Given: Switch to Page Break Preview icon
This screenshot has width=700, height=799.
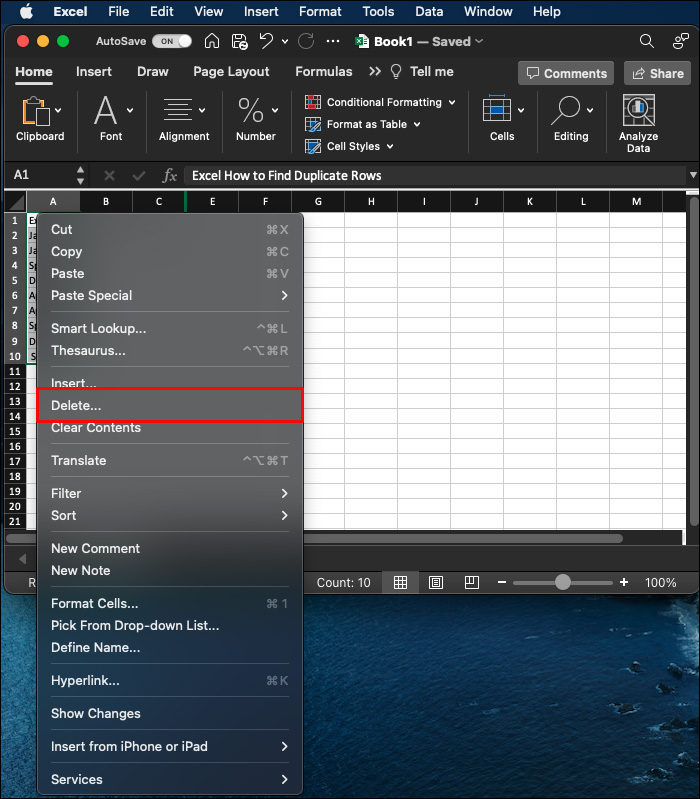Looking at the screenshot, I should pyautogui.click(x=472, y=582).
